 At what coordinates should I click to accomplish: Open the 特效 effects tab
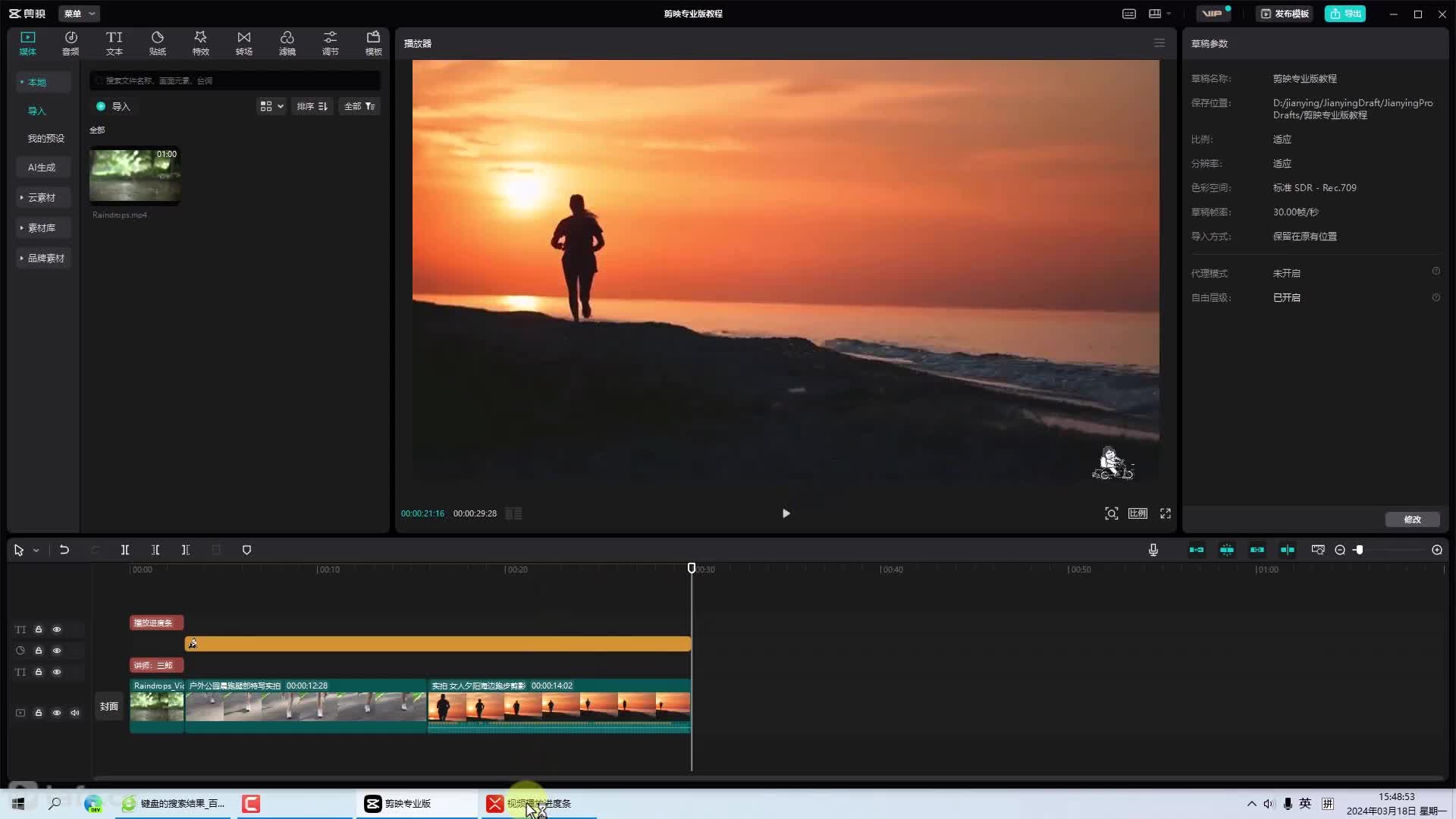point(200,43)
